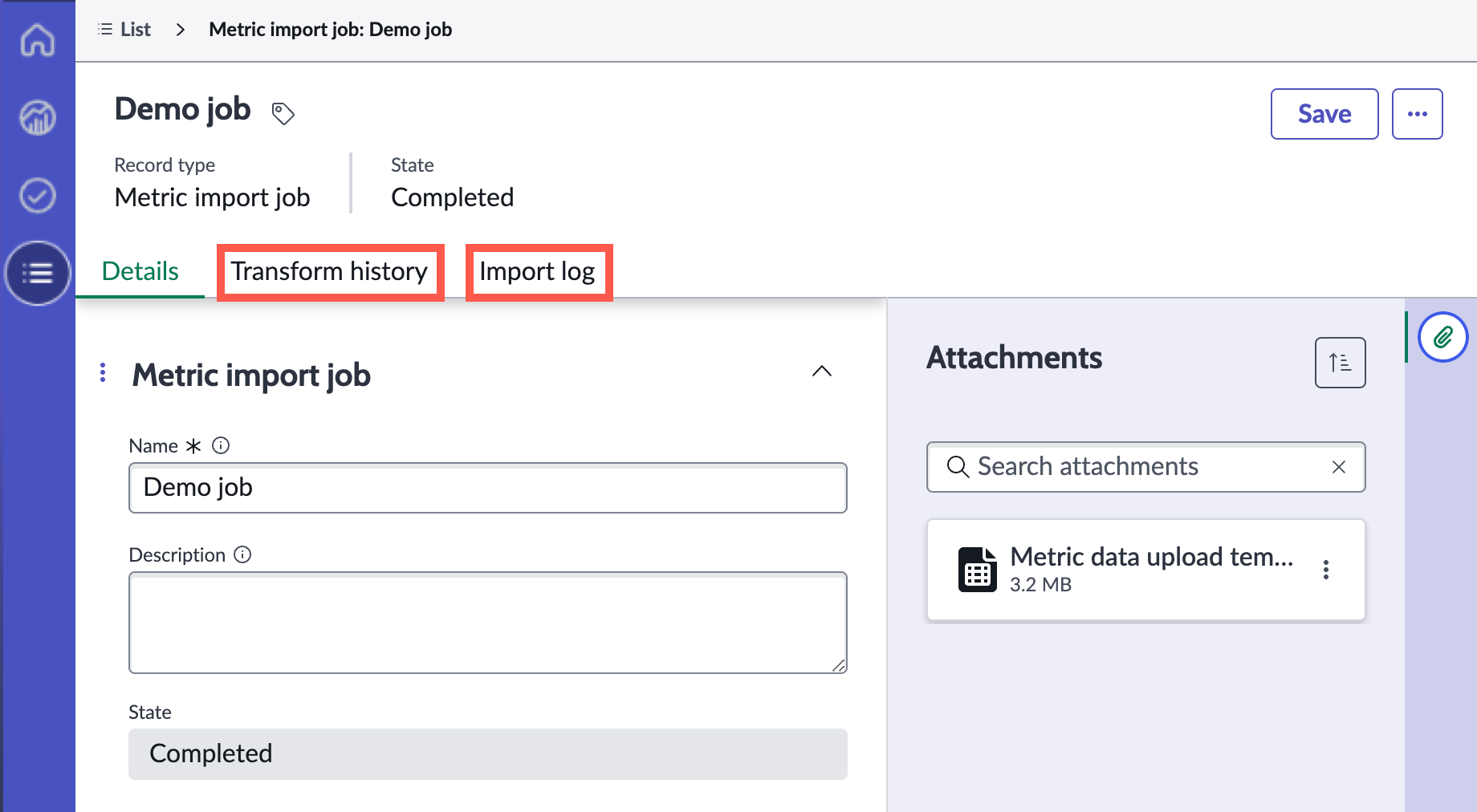1477x812 pixels.
Task: Open Name field info icon
Action: (221, 445)
